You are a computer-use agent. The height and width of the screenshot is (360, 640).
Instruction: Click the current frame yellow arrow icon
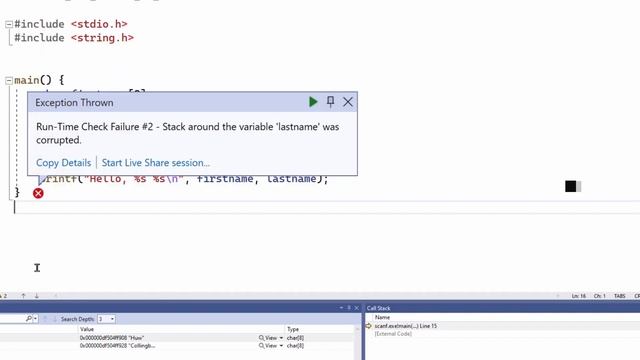tap(369, 326)
